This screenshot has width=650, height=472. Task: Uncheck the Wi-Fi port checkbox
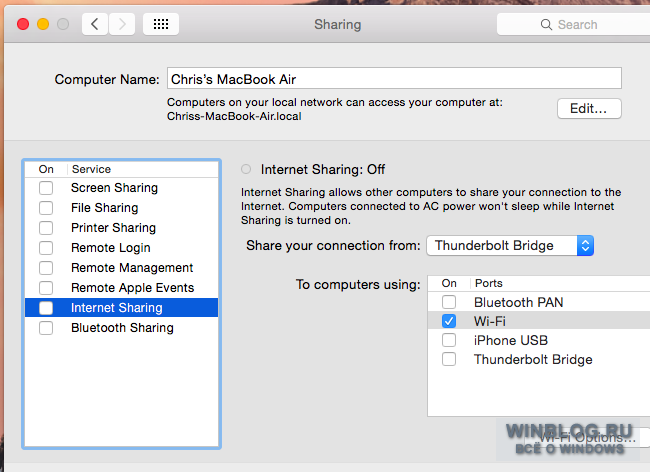coord(449,321)
